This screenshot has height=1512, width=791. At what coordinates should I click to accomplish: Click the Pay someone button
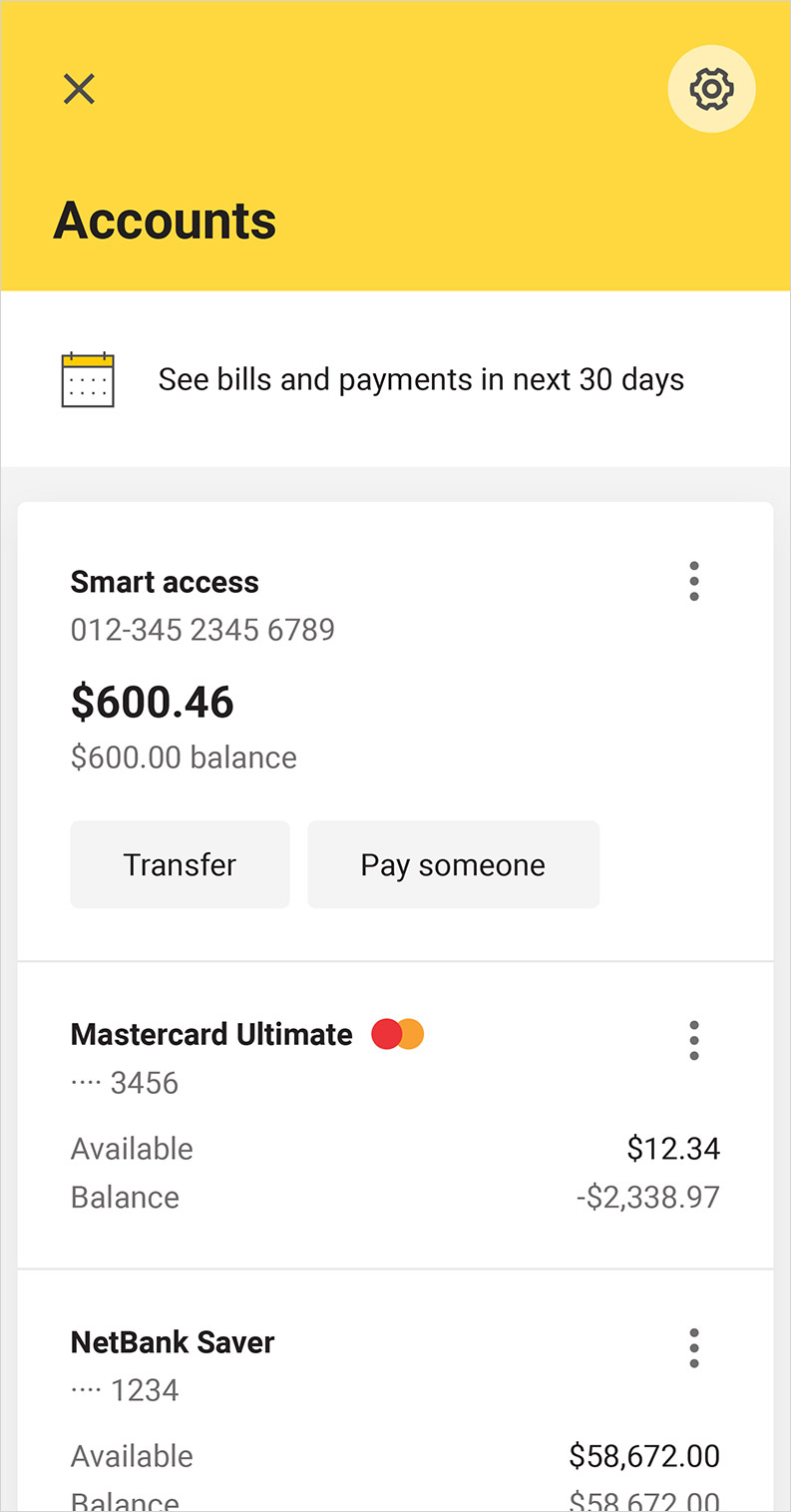coord(453,864)
